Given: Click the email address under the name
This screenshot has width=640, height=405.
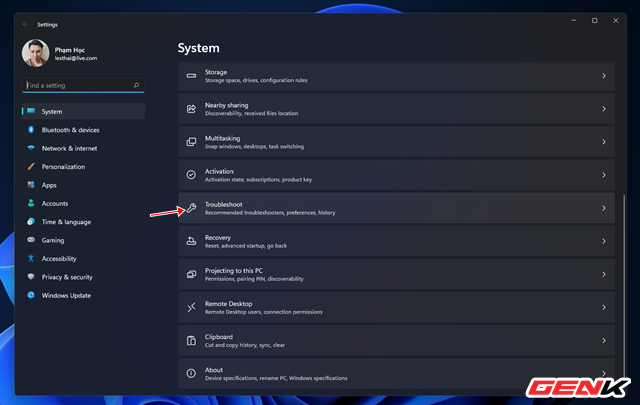Looking at the screenshot, I should [76, 58].
